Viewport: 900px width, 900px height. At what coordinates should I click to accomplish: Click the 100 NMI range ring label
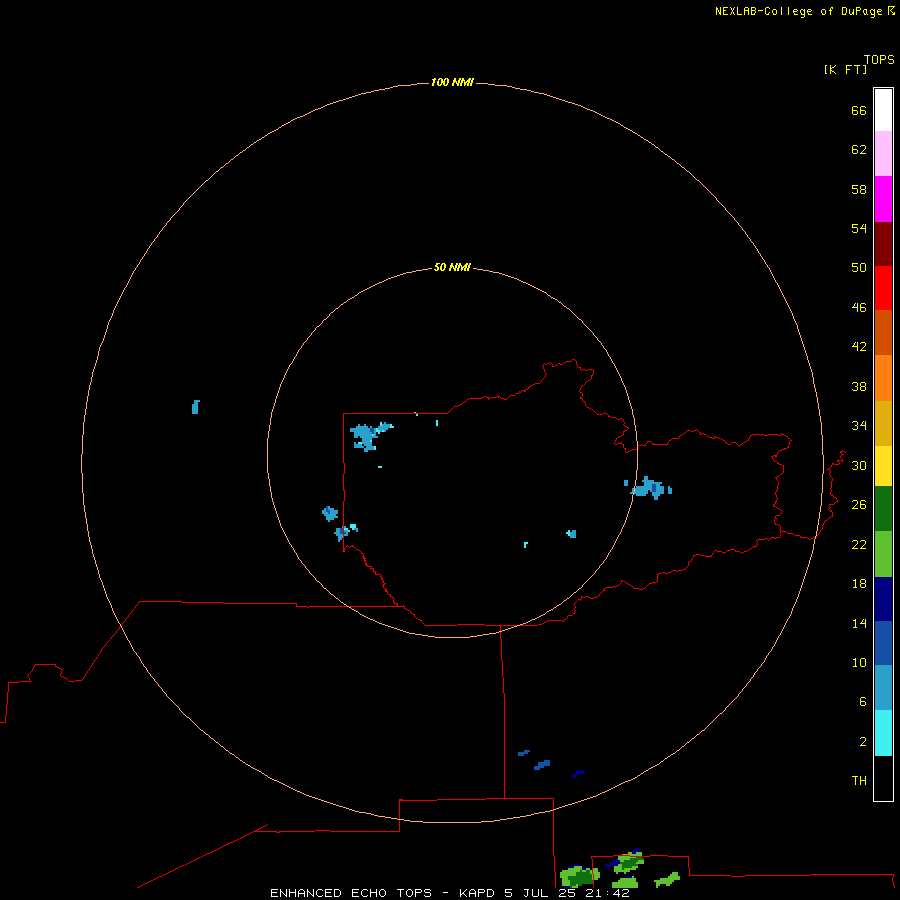tap(452, 83)
